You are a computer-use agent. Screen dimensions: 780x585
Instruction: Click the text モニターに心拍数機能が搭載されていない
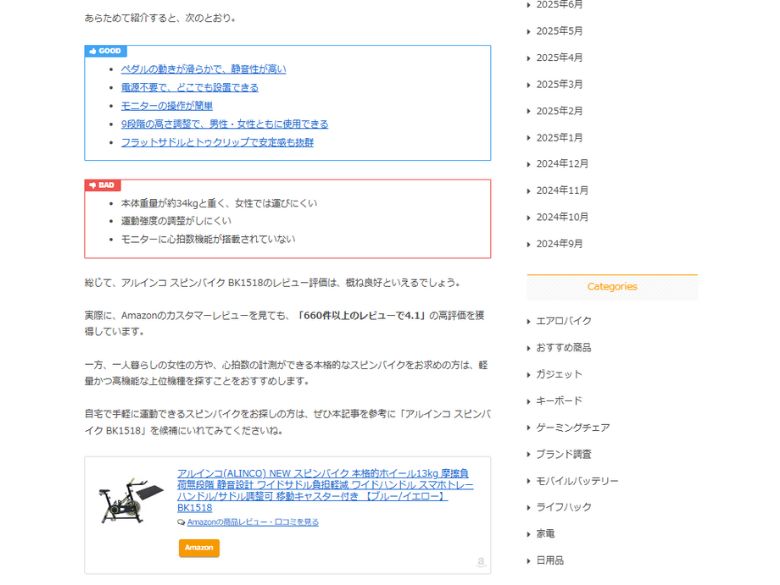[208, 239]
